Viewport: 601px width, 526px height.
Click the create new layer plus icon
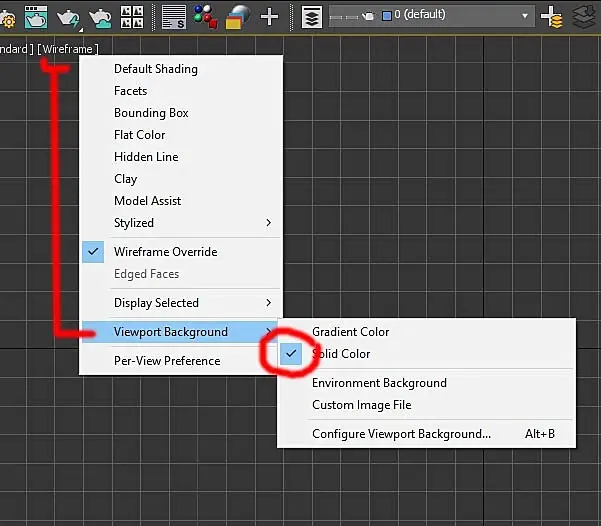click(552, 17)
